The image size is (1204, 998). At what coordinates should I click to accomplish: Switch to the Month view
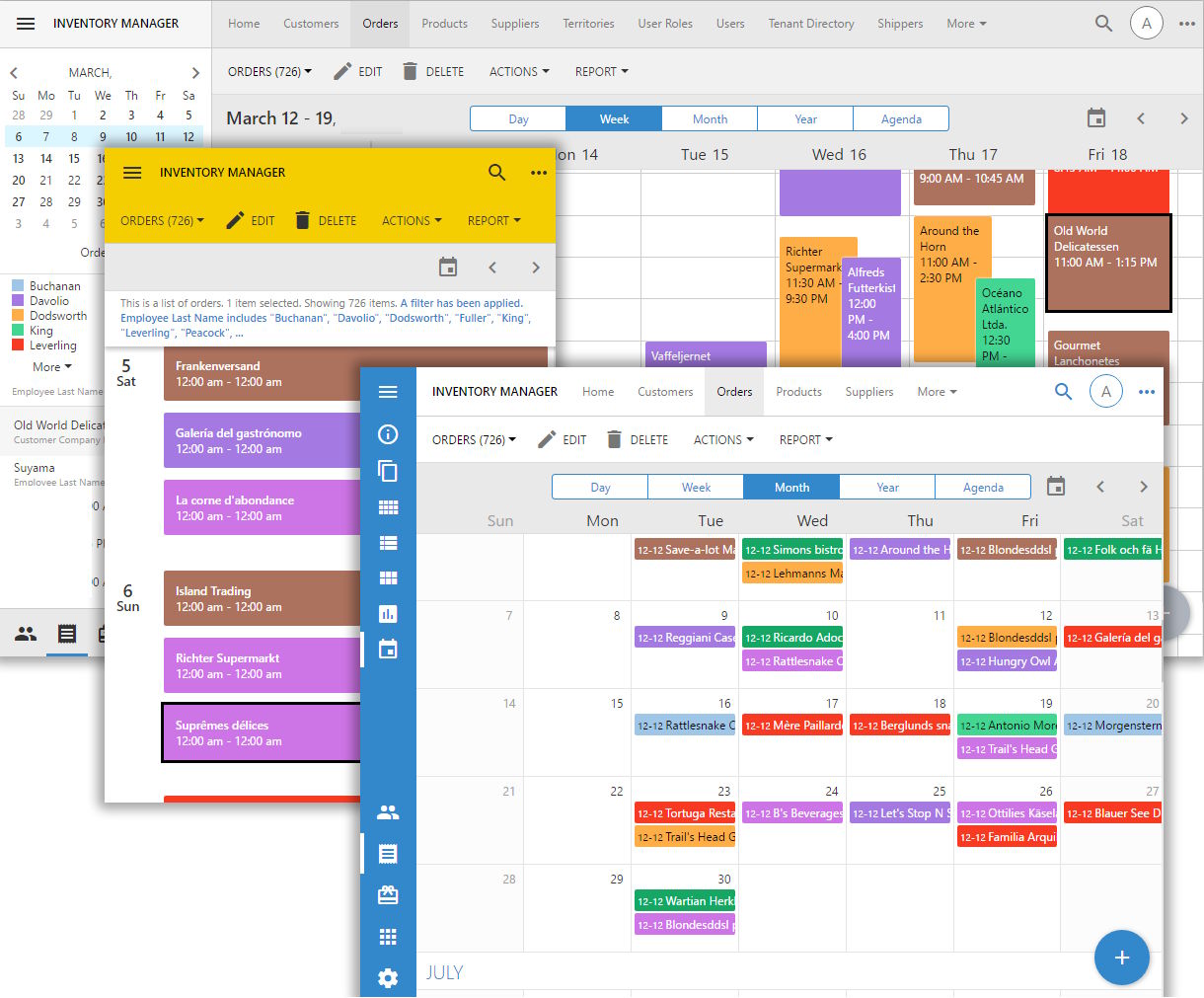tap(791, 487)
